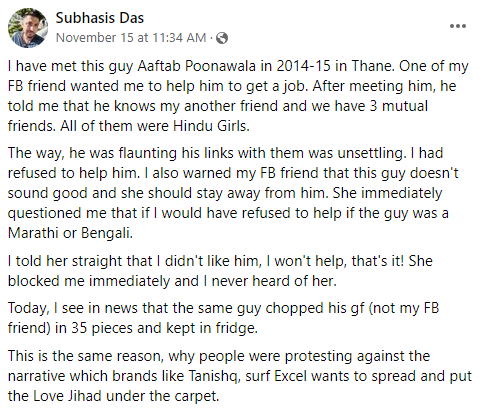Click the text Hindu Girls
Image resolution: width=483 pixels, height=409 pixels.
(x=211, y=126)
